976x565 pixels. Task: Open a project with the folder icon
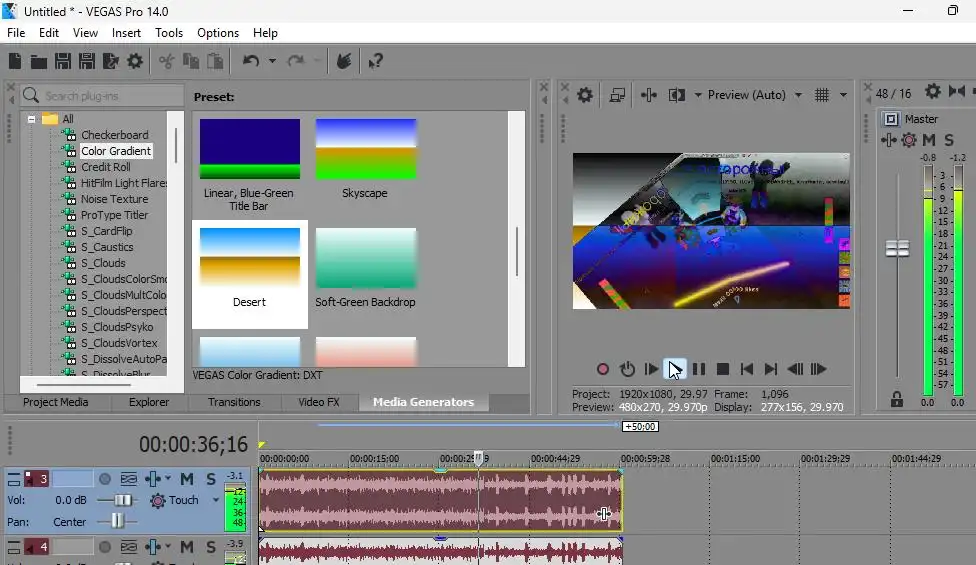coord(39,61)
